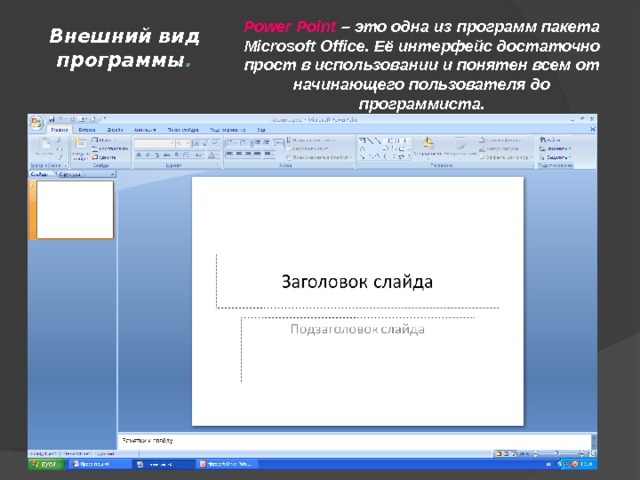
Task: Add a new slide with Создать слайд
Action: [80, 148]
